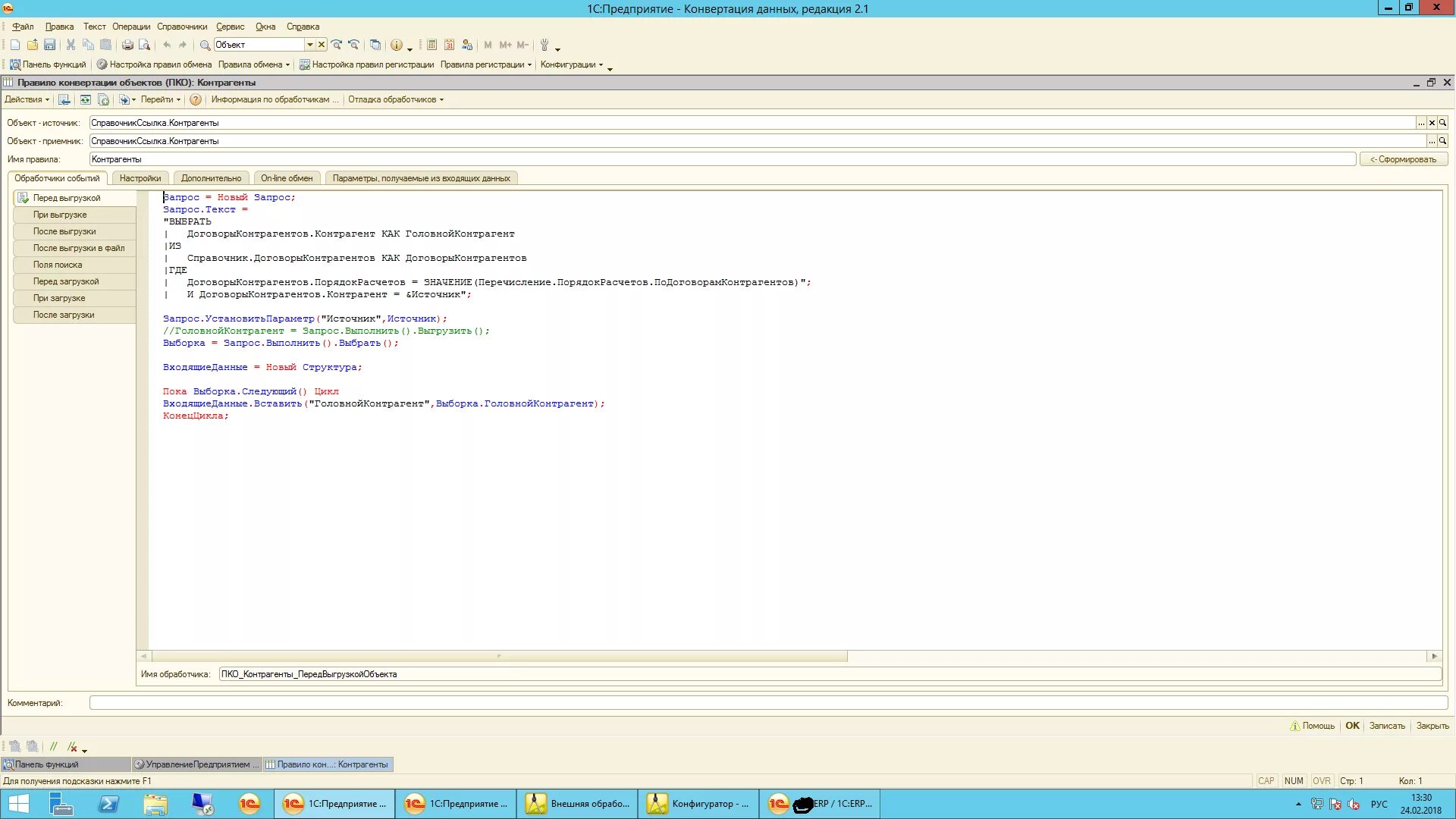This screenshot has width=1456, height=819.
Task: Open the Объект search dropdown arrow
Action: tap(309, 45)
